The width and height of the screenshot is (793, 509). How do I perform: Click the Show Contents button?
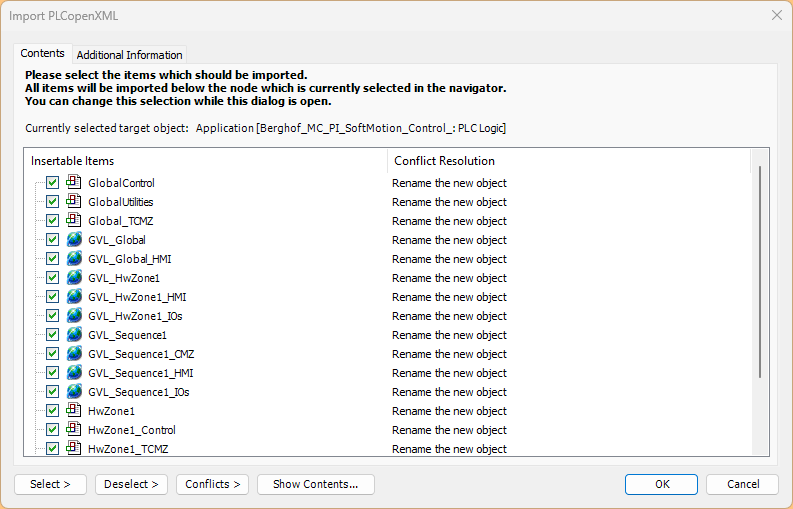point(316,484)
